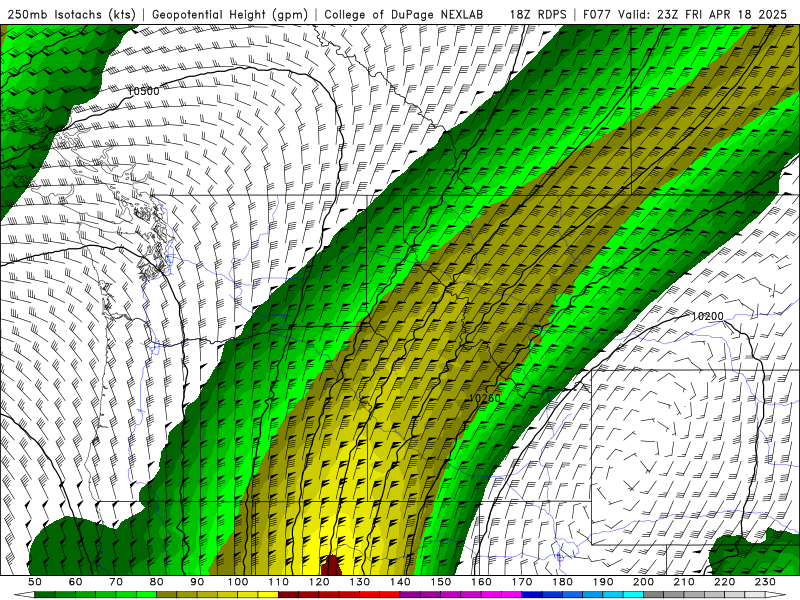Click the '140' legend value
Image resolution: width=800 pixels, height=600 pixels.
(x=400, y=582)
